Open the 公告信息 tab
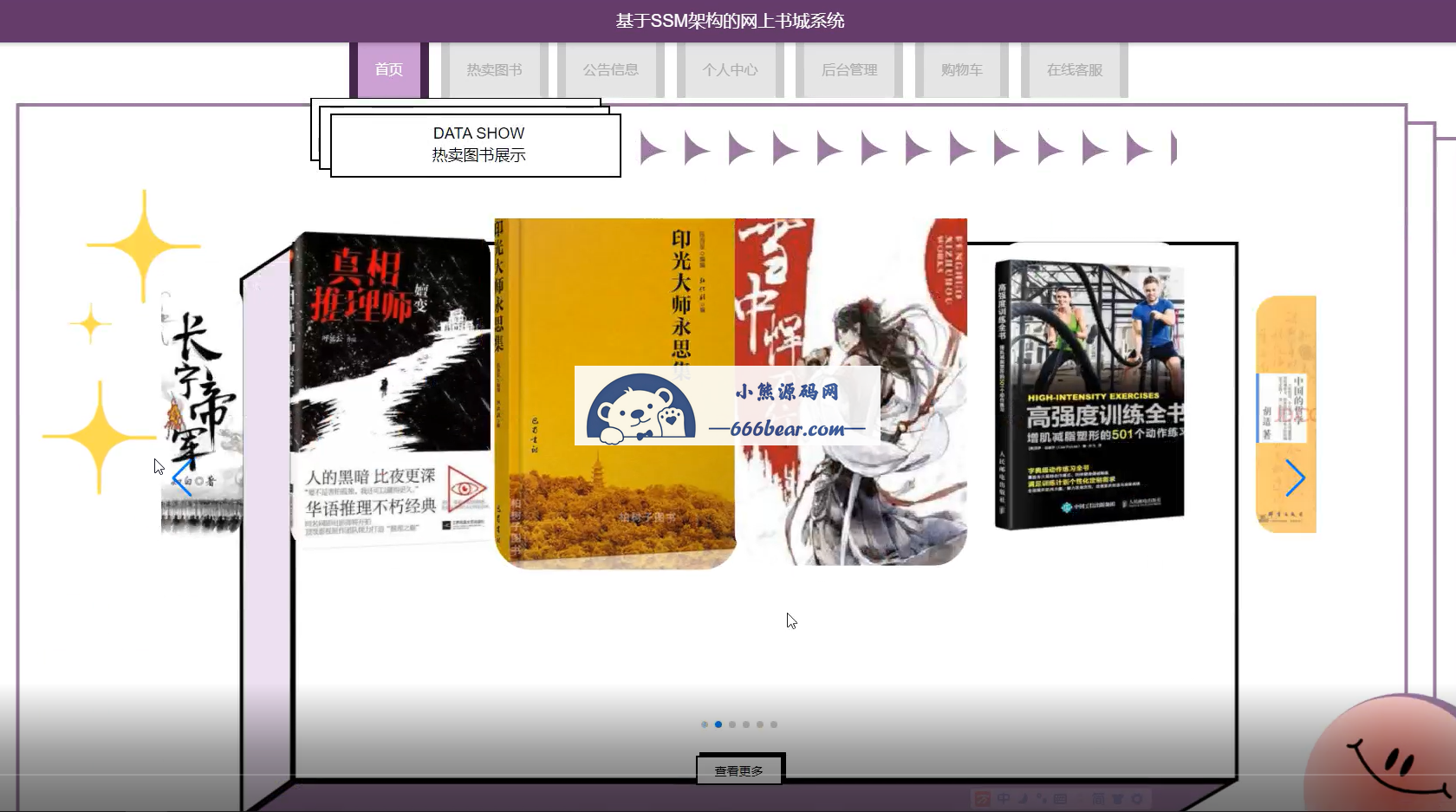This screenshot has width=1456, height=812. (x=610, y=69)
